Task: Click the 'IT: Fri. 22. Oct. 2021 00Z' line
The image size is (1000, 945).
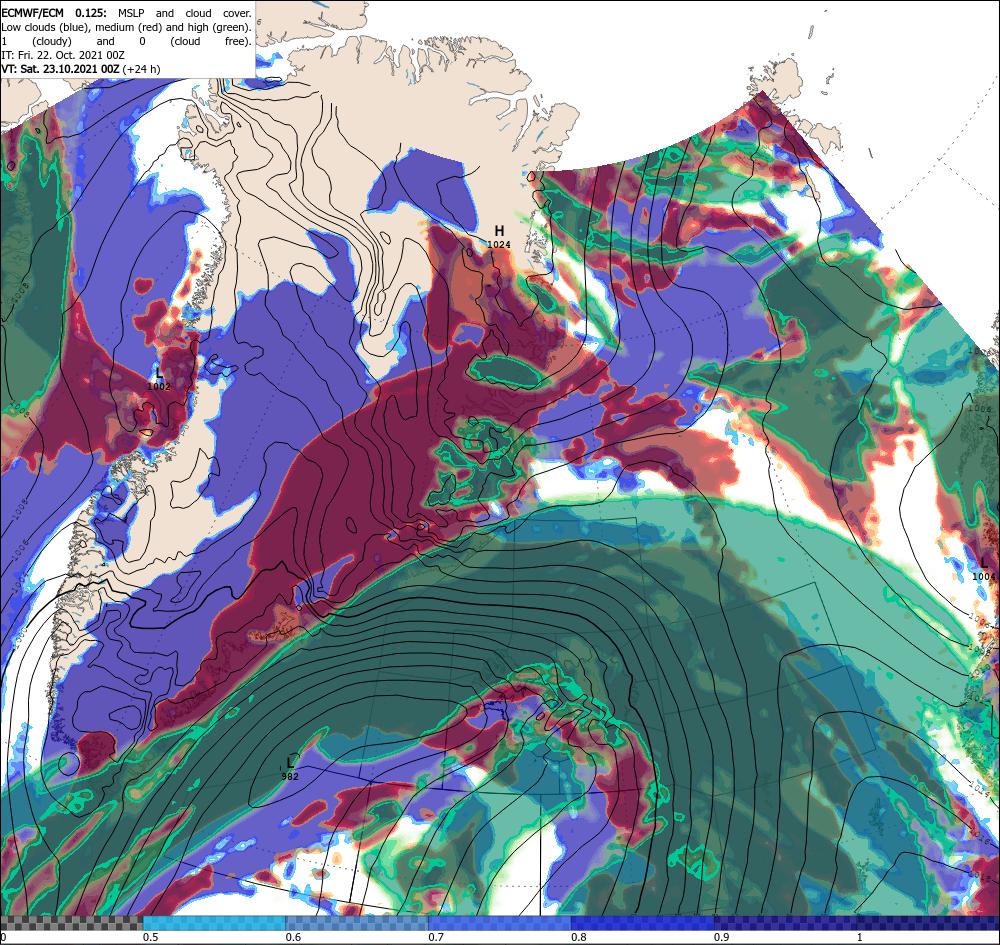Action: click(62, 55)
